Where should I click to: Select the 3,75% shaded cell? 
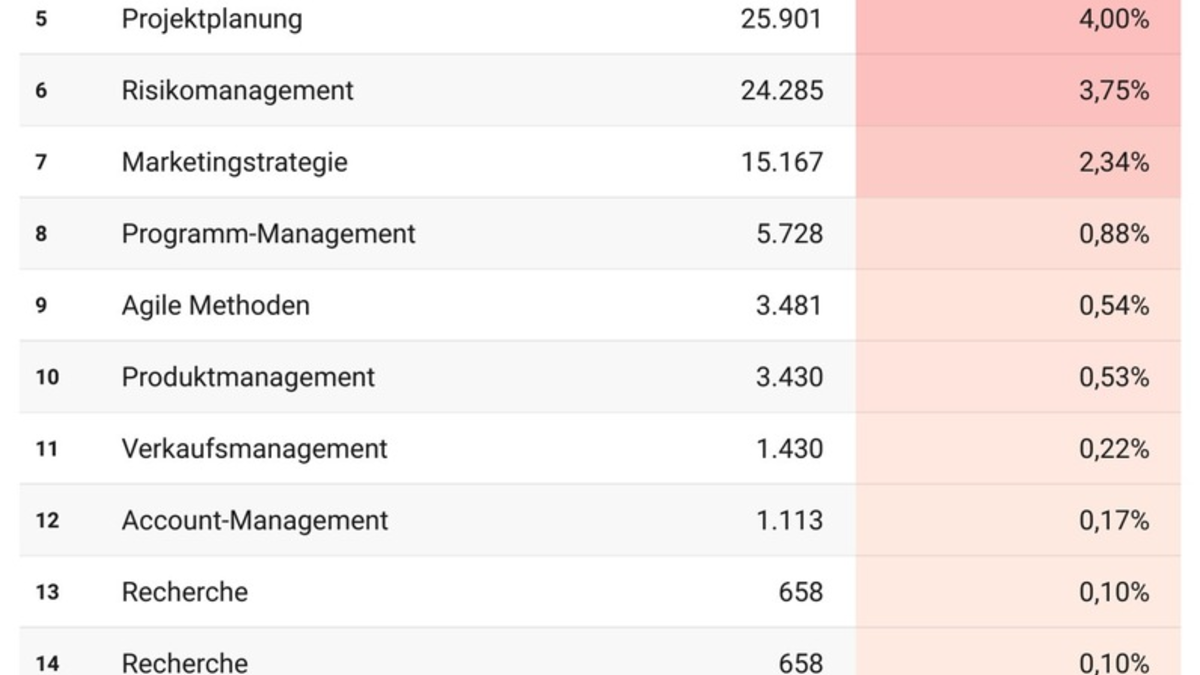pyautogui.click(x=1113, y=90)
